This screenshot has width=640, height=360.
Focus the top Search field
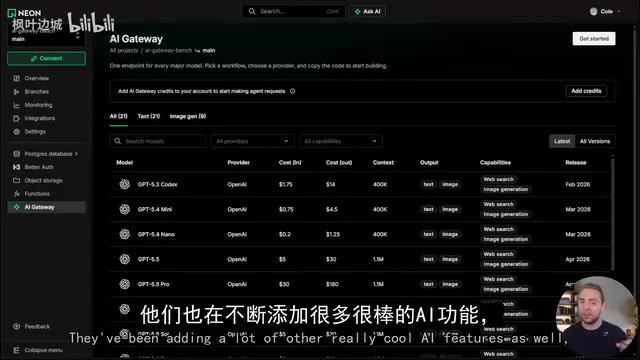coord(293,11)
